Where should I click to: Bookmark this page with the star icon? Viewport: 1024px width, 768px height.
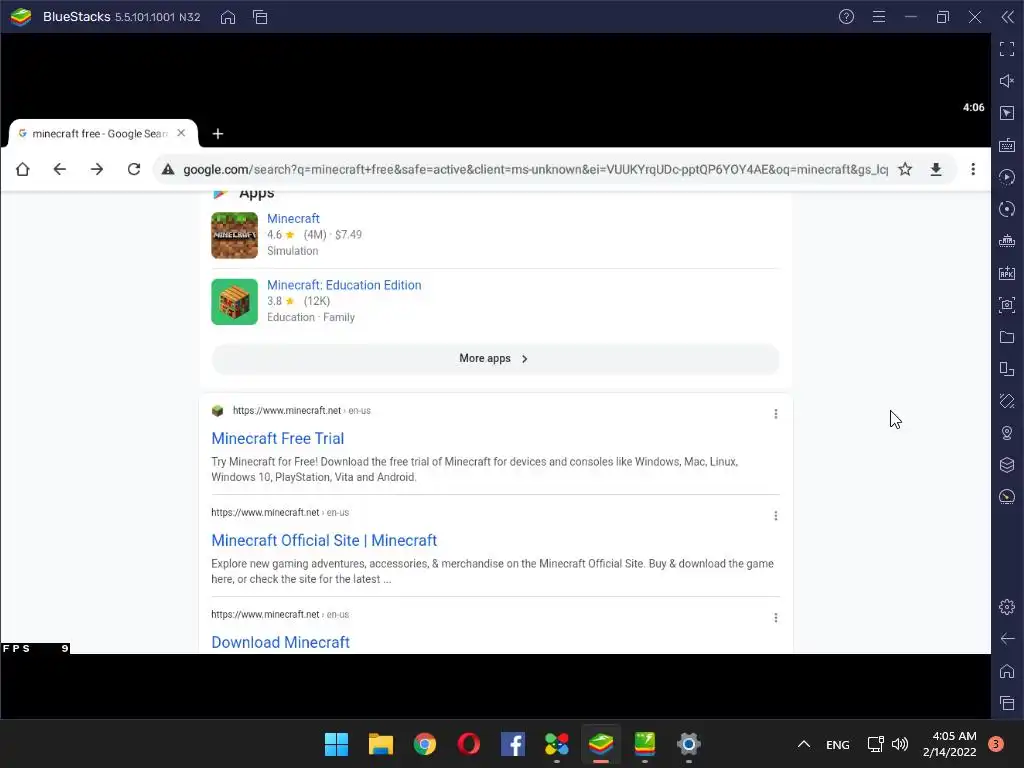(905, 169)
